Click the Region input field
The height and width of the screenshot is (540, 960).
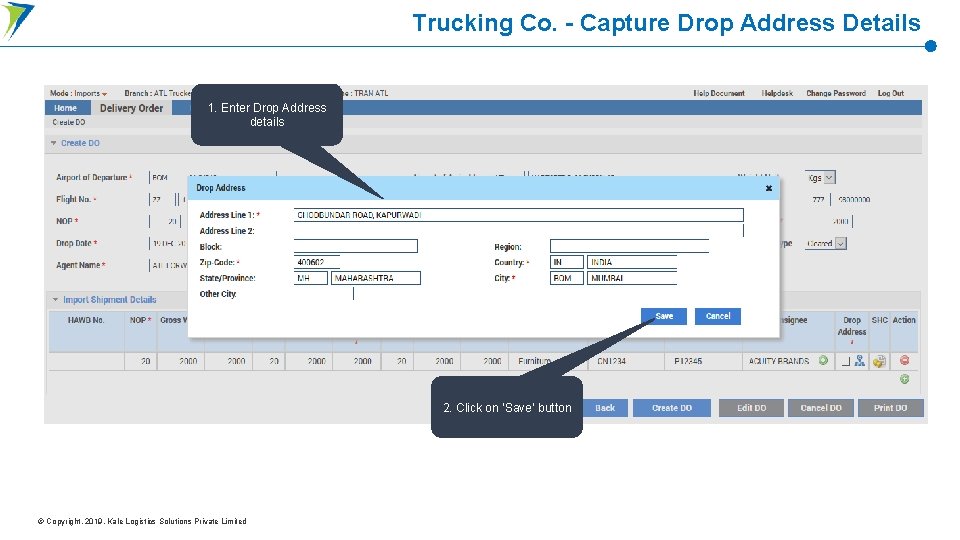pos(629,246)
